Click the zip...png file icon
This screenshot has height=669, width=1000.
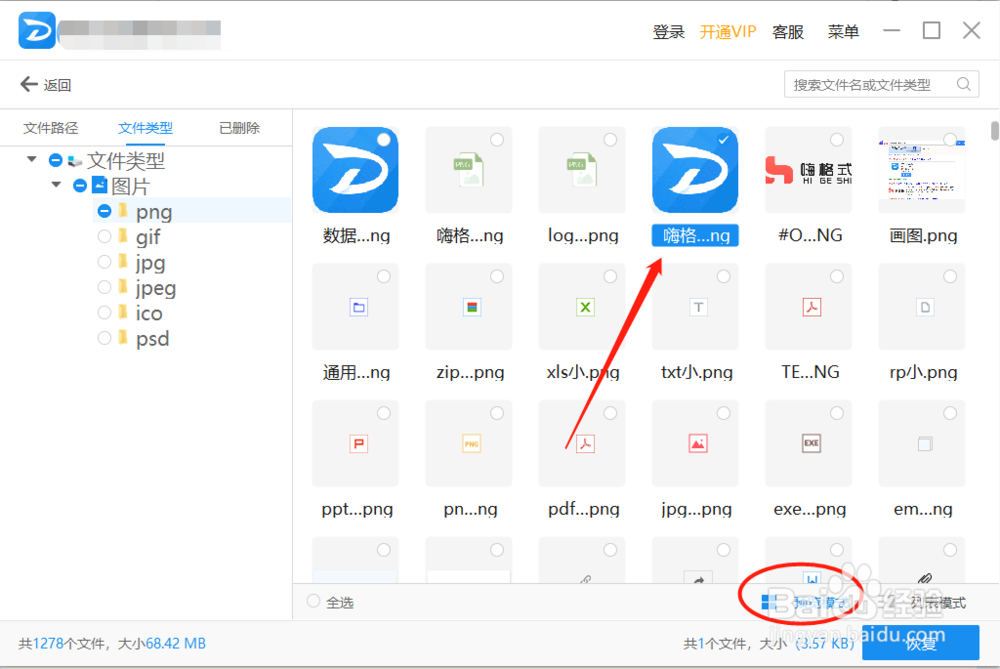[472, 307]
